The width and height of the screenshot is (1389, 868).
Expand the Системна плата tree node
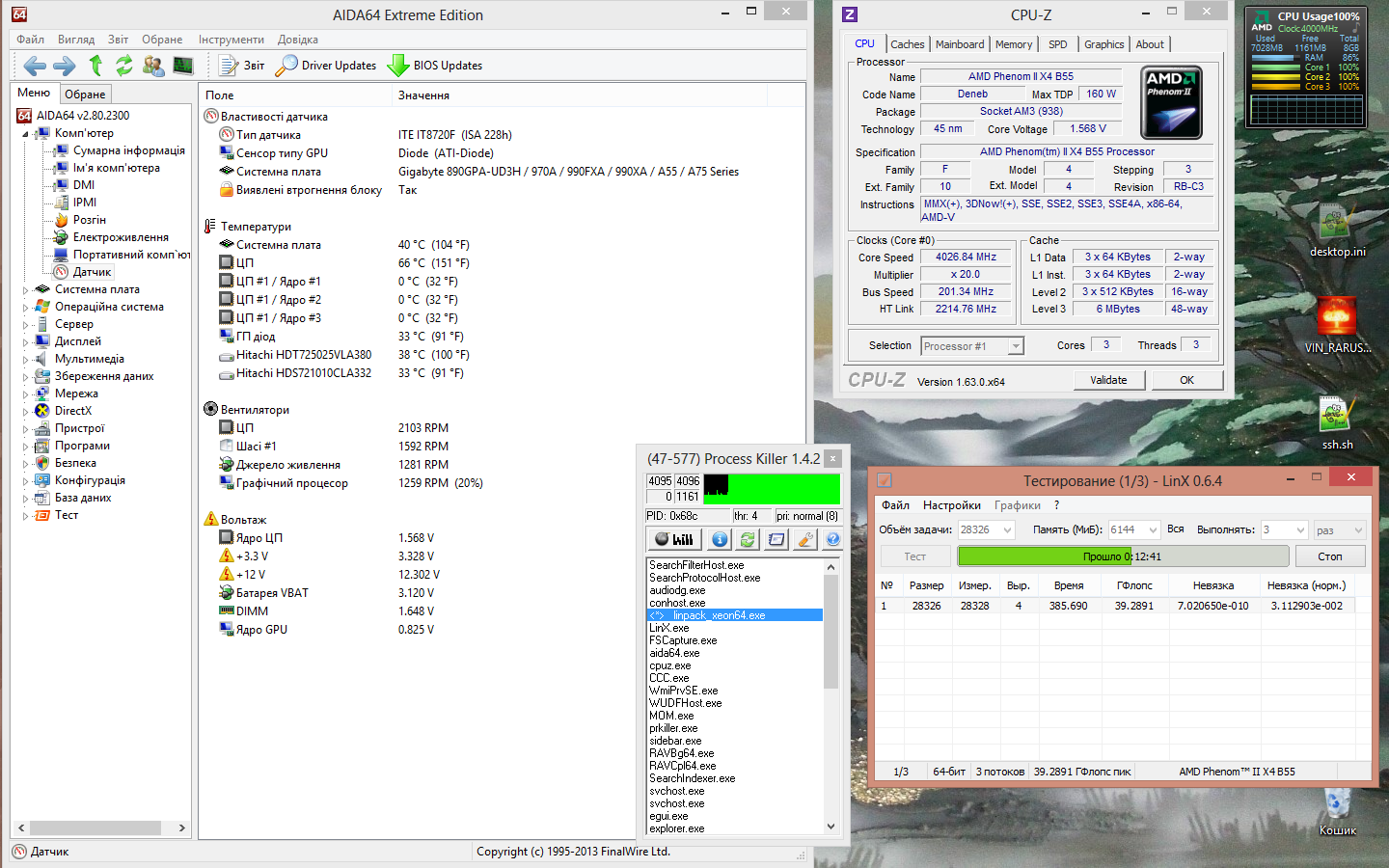pyautogui.click(x=25, y=289)
